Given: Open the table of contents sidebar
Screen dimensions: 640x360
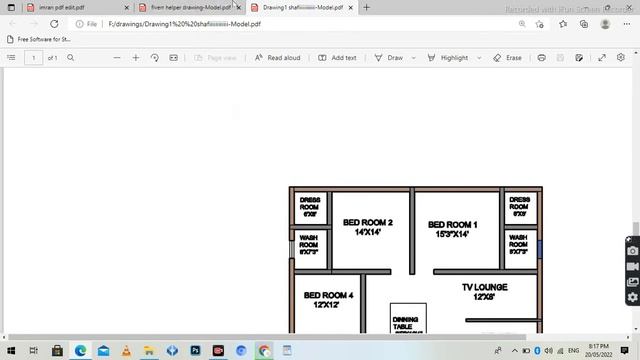Looking at the screenshot, I should pos(11,58).
